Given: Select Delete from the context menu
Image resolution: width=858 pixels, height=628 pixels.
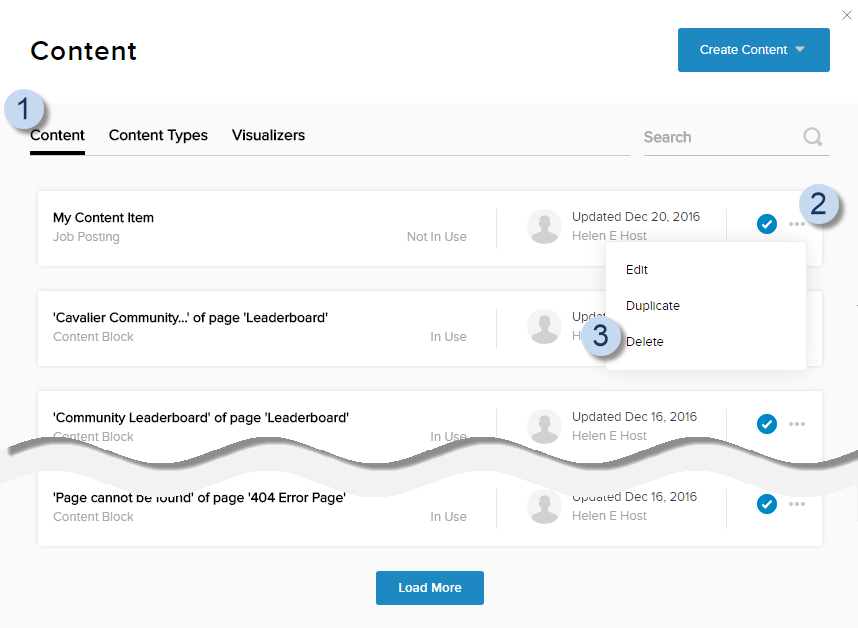Looking at the screenshot, I should pos(645,342).
